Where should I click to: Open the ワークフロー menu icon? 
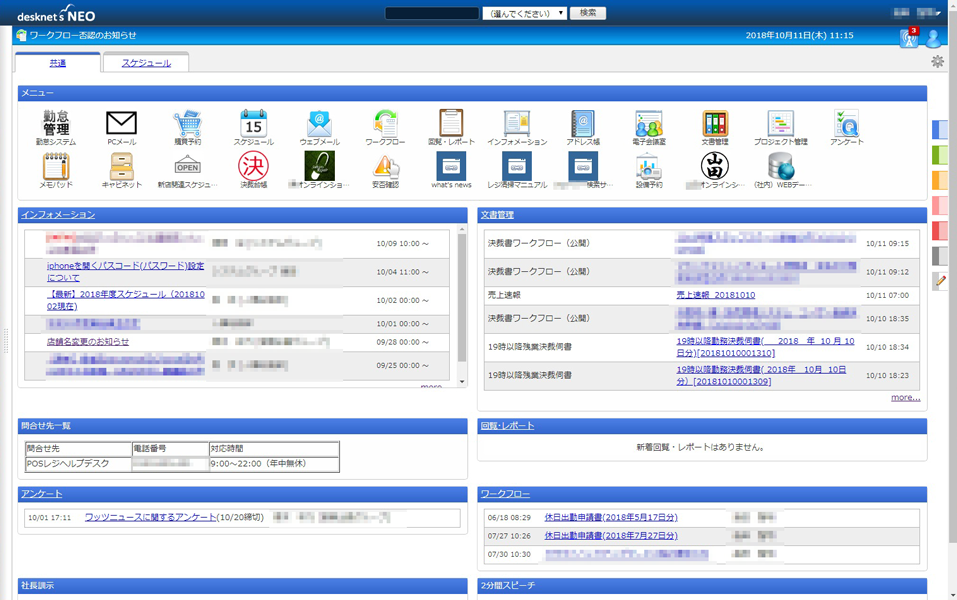coord(385,124)
